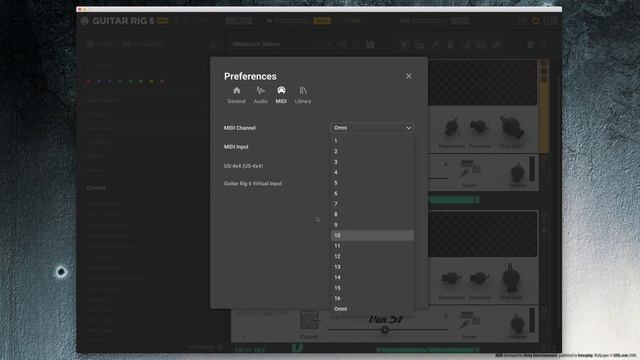Pick MIDI channel 14

(x=372, y=278)
